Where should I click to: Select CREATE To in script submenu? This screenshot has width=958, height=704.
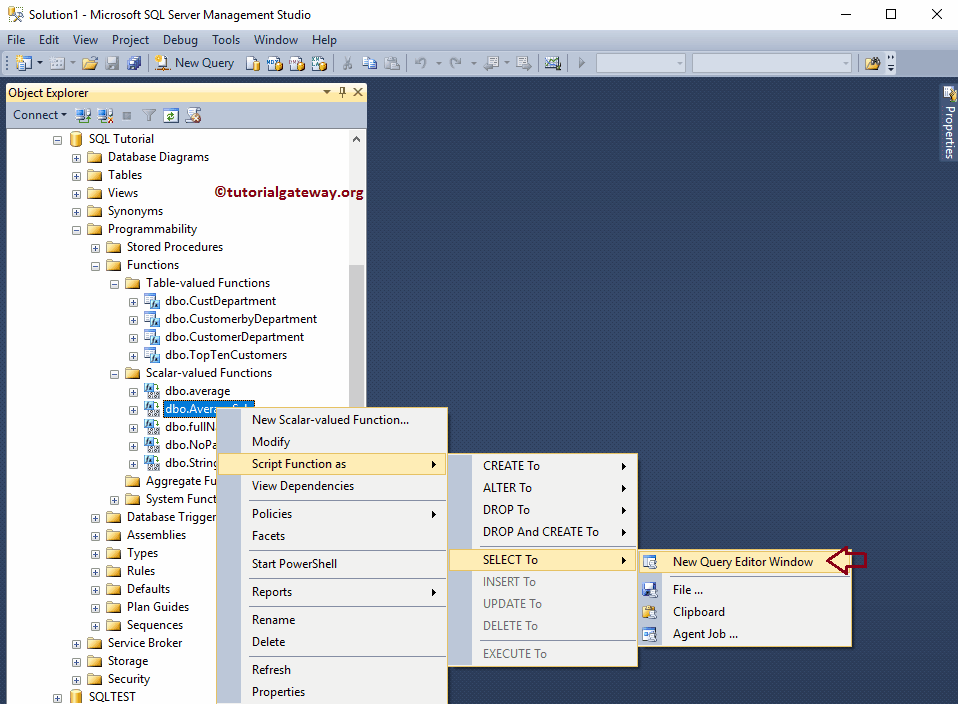coord(511,466)
